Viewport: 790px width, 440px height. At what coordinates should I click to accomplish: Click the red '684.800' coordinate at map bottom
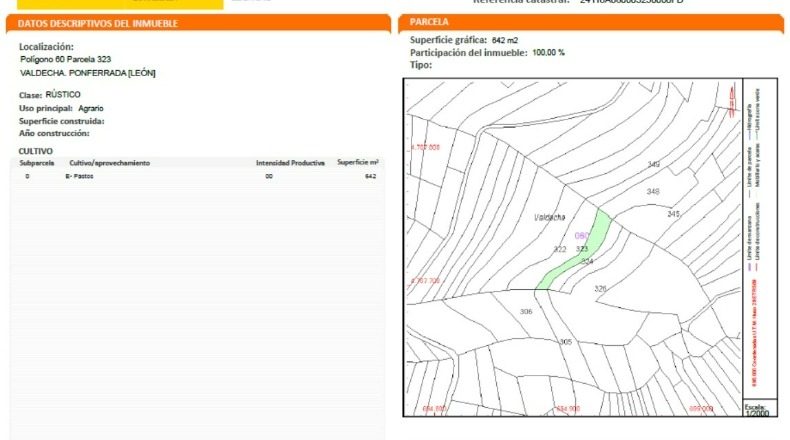pyautogui.click(x=434, y=409)
